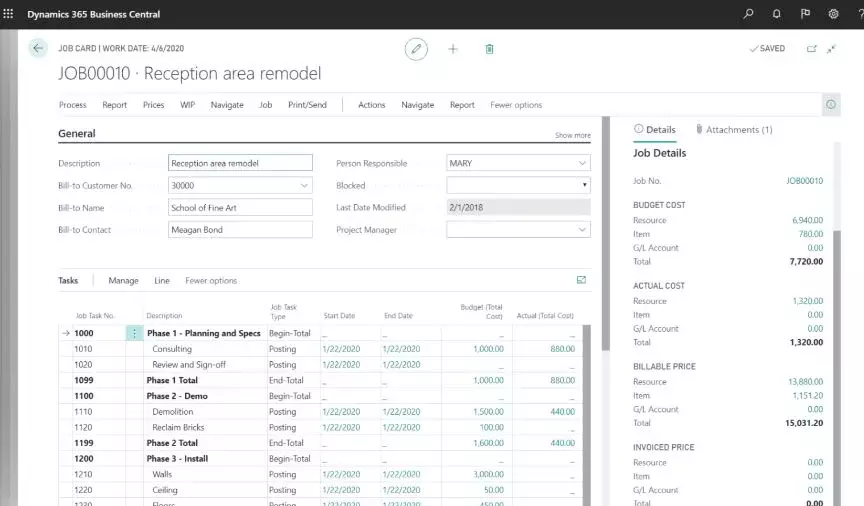Delete the job with trash icon

(489, 48)
